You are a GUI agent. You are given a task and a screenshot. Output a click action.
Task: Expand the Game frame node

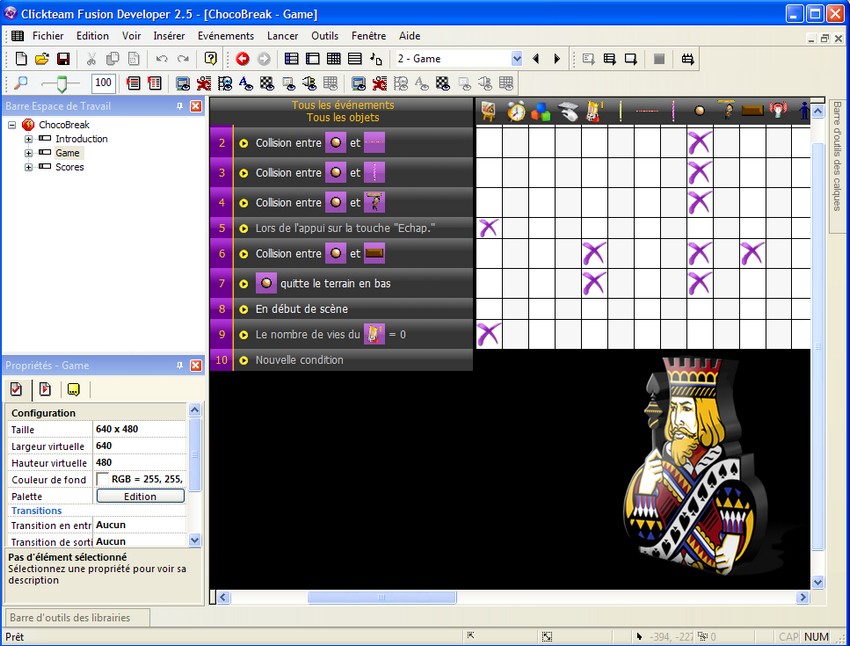click(28, 153)
